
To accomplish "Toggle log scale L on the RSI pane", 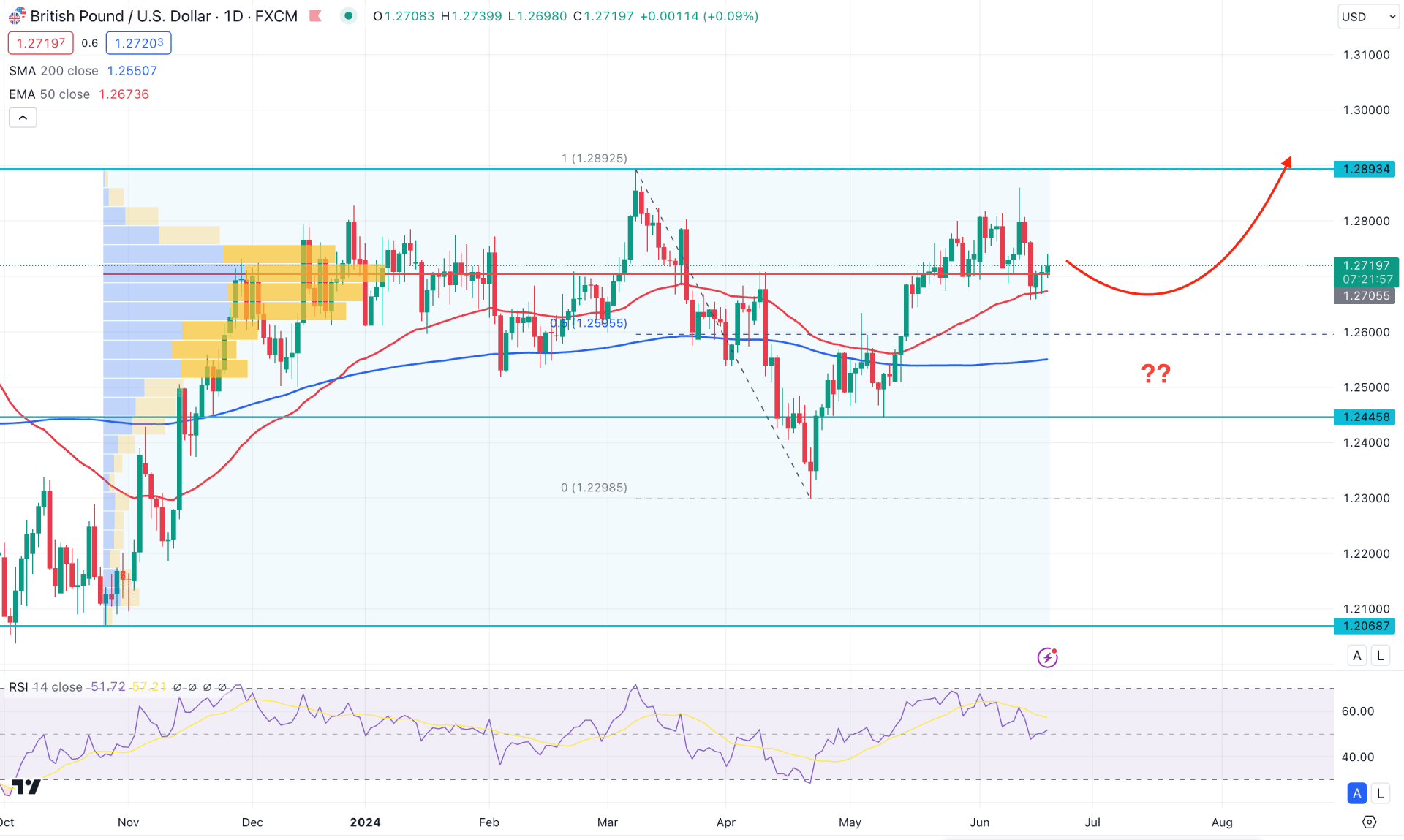I will tap(1381, 792).
